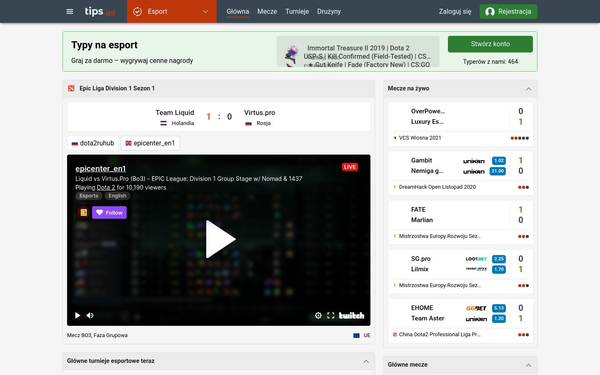The image size is (600, 375).
Task: Click the 5.13 odds badge for EHOME
Action: [499, 308]
